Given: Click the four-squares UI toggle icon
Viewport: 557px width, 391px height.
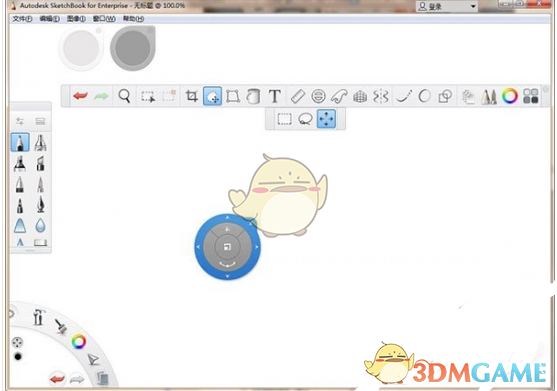Looking at the screenshot, I should [x=531, y=96].
